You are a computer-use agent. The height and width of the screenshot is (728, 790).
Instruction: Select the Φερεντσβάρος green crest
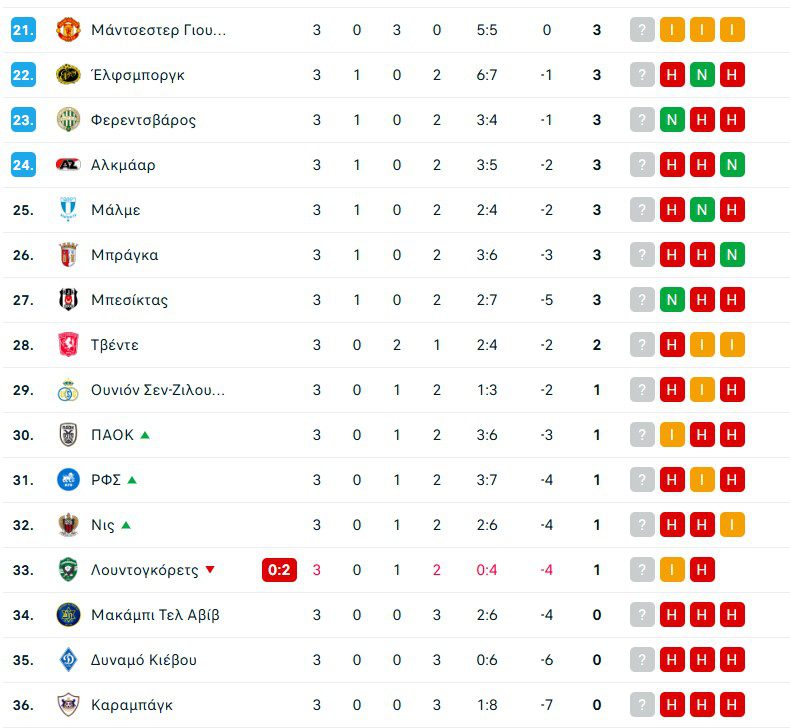tap(67, 120)
